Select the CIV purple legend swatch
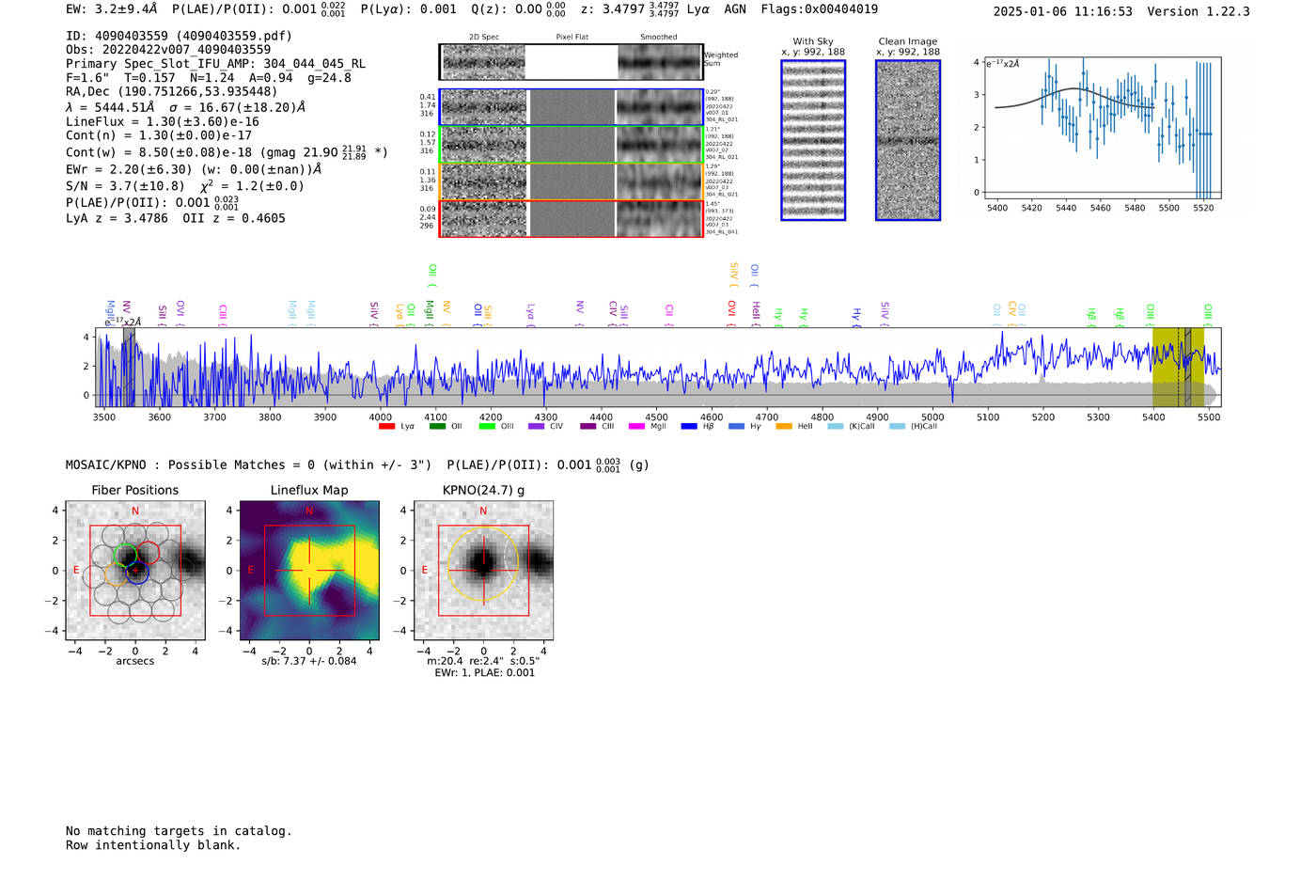The width and height of the screenshot is (1316, 896). (537, 427)
